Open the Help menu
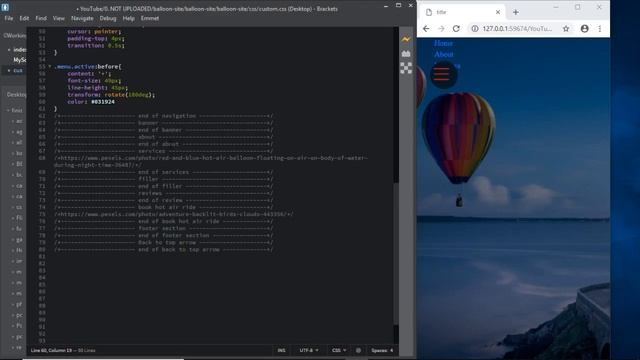 click(129, 18)
